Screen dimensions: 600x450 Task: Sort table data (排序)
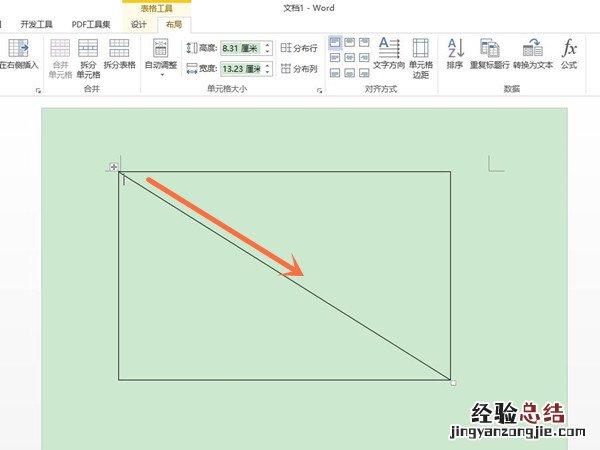coord(455,54)
